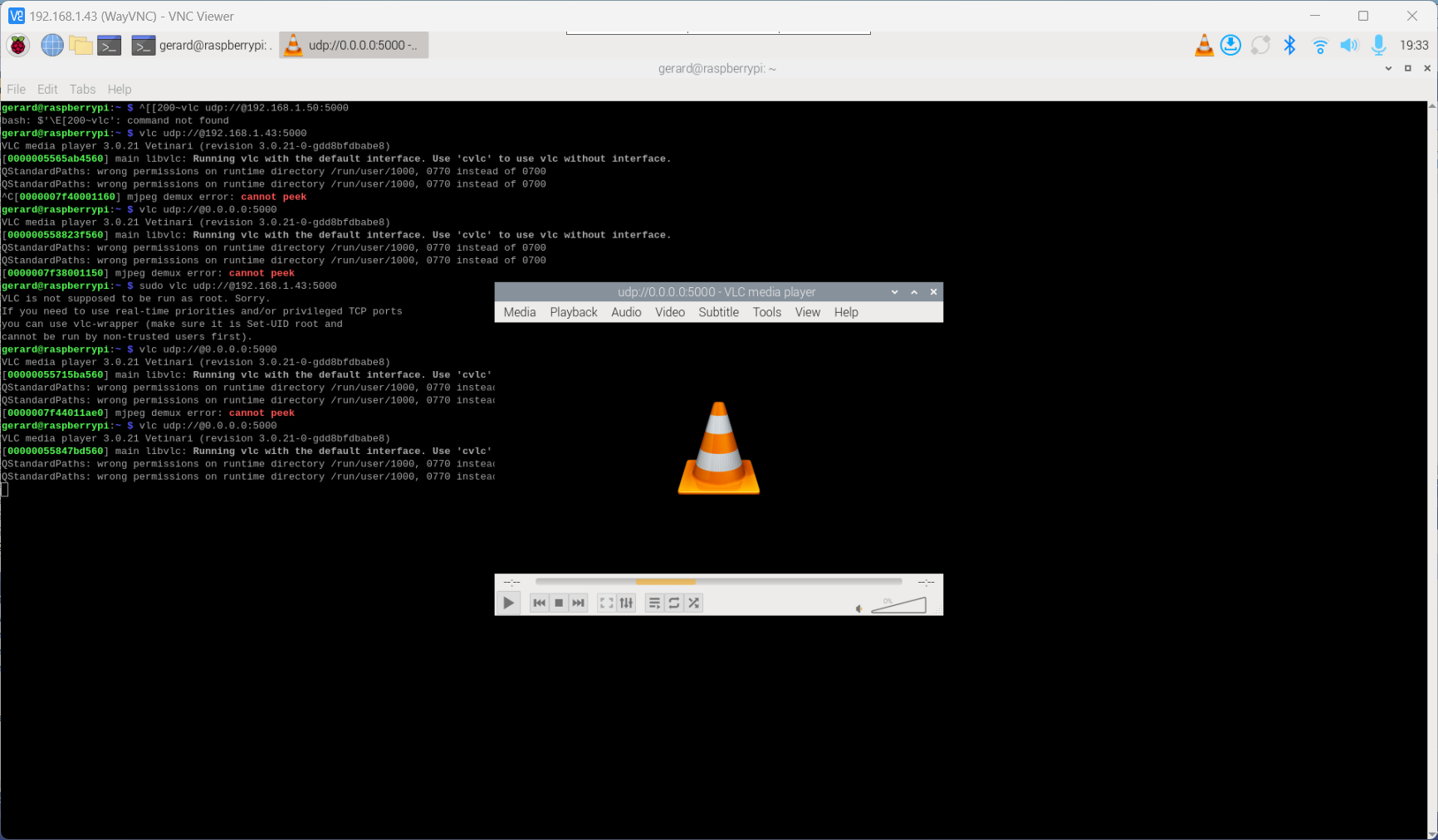The width and height of the screenshot is (1438, 840).
Task: Maximize the gerard@raspberrypi terminal window
Action: pos(1408,69)
